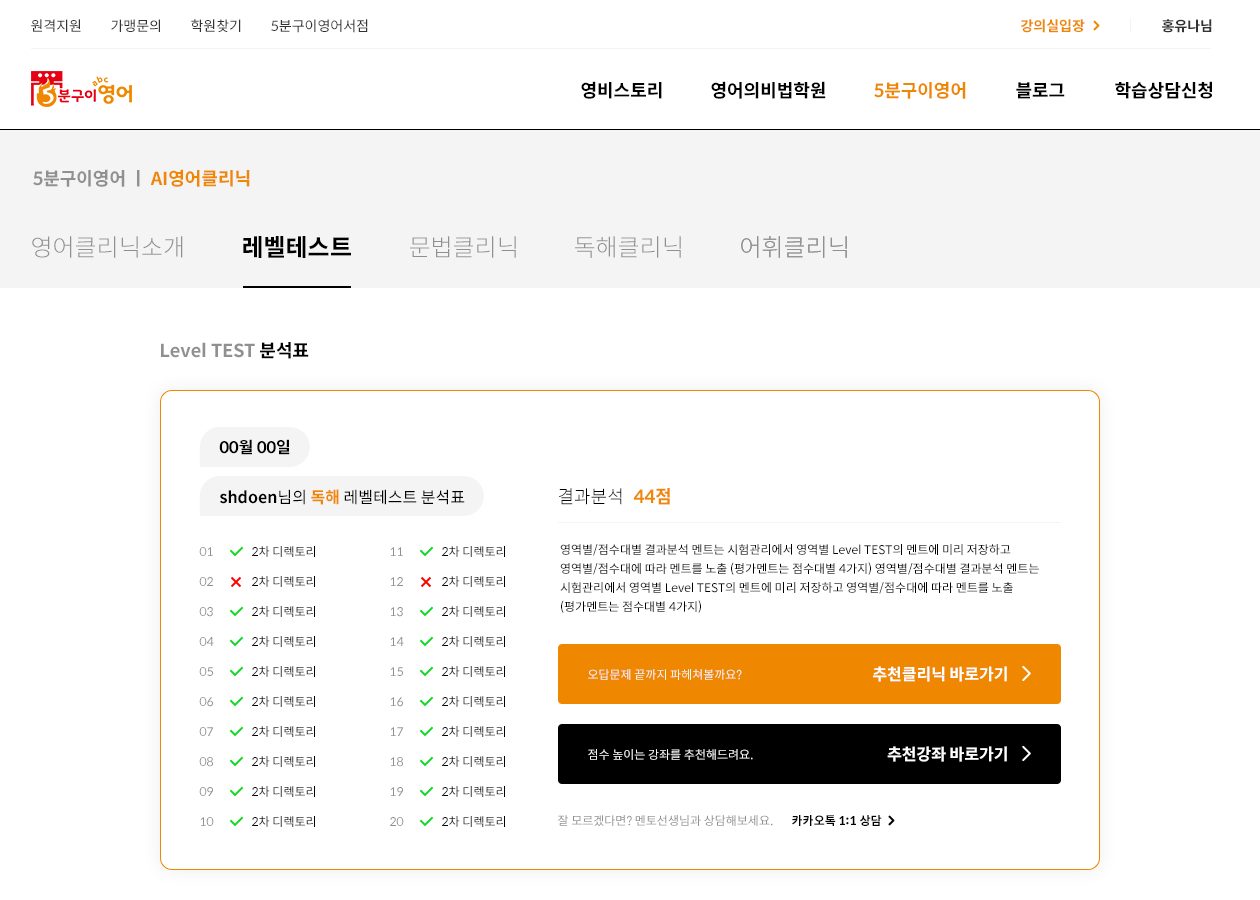Open the 학원찾기 link
1260x900 pixels.
[216, 26]
